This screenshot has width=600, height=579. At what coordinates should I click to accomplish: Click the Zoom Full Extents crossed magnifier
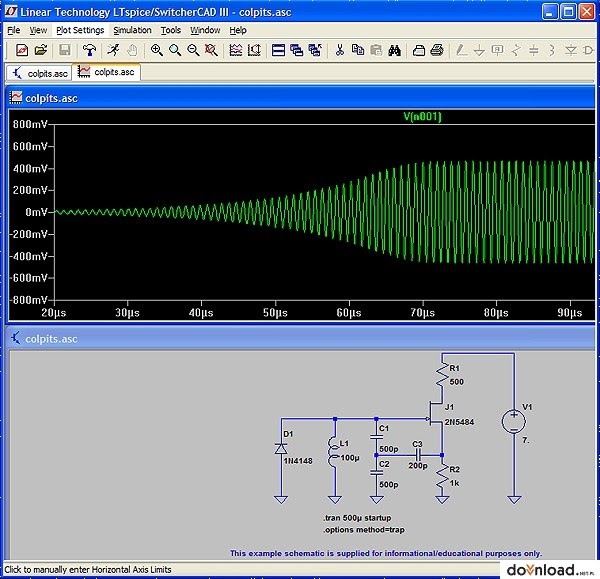211,50
